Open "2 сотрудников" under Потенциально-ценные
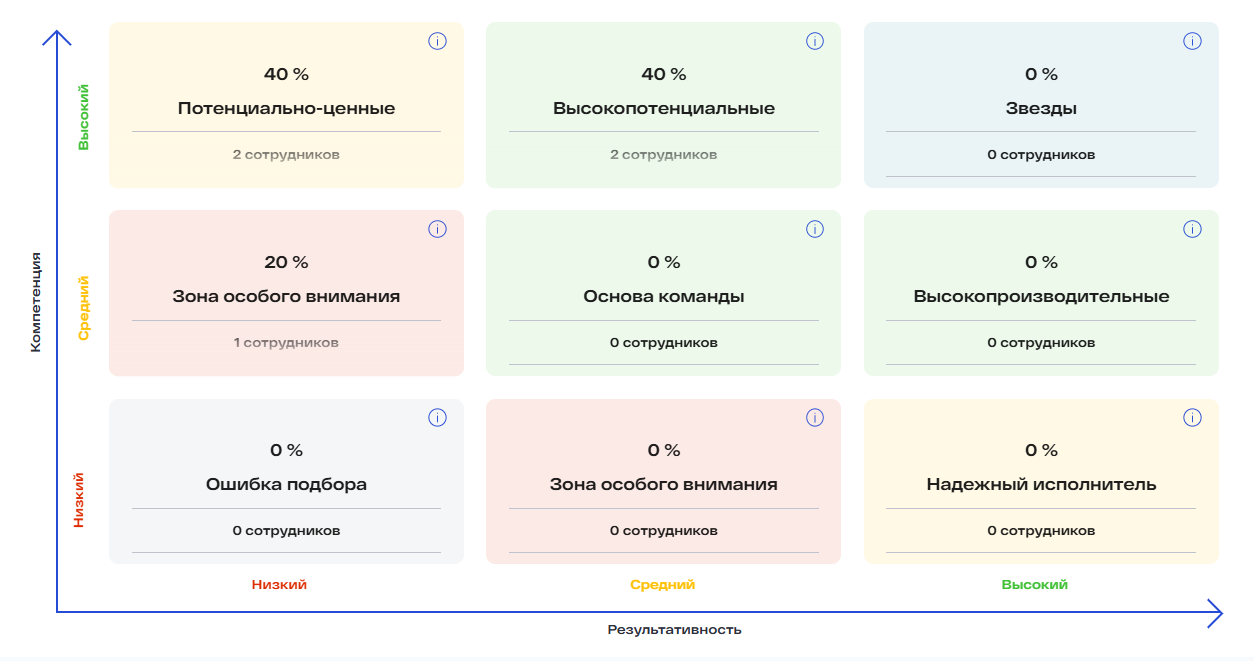 pyautogui.click(x=286, y=155)
